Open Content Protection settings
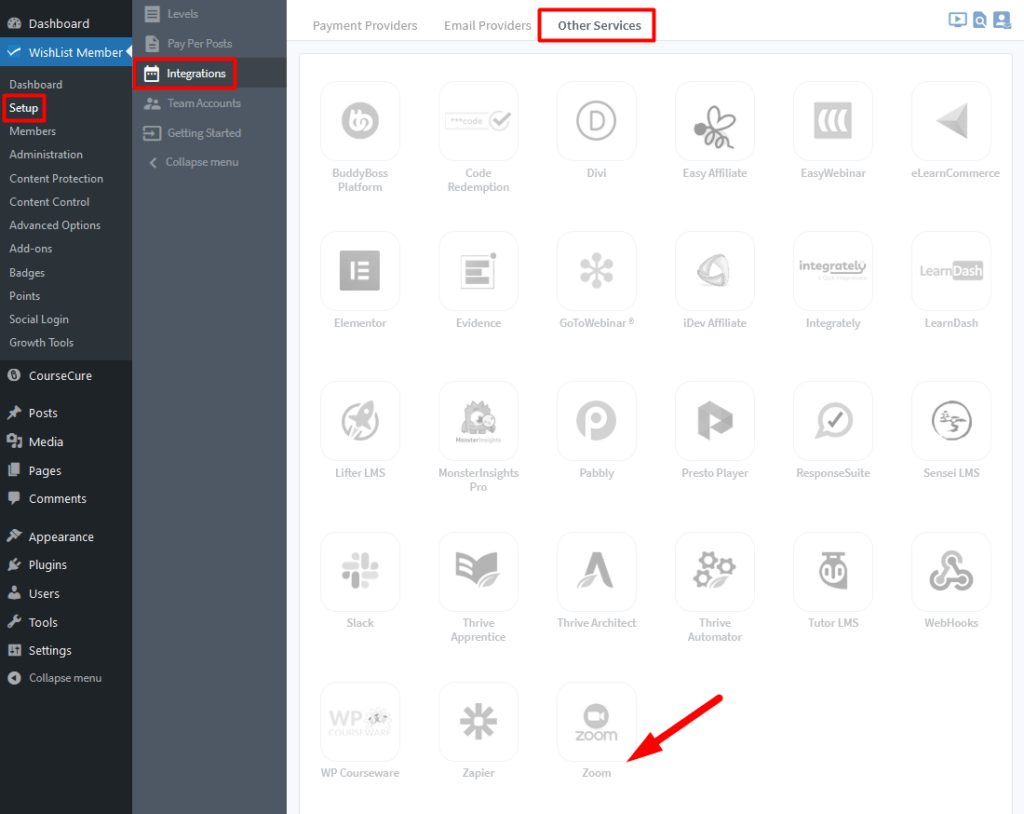1024x814 pixels. coord(56,178)
